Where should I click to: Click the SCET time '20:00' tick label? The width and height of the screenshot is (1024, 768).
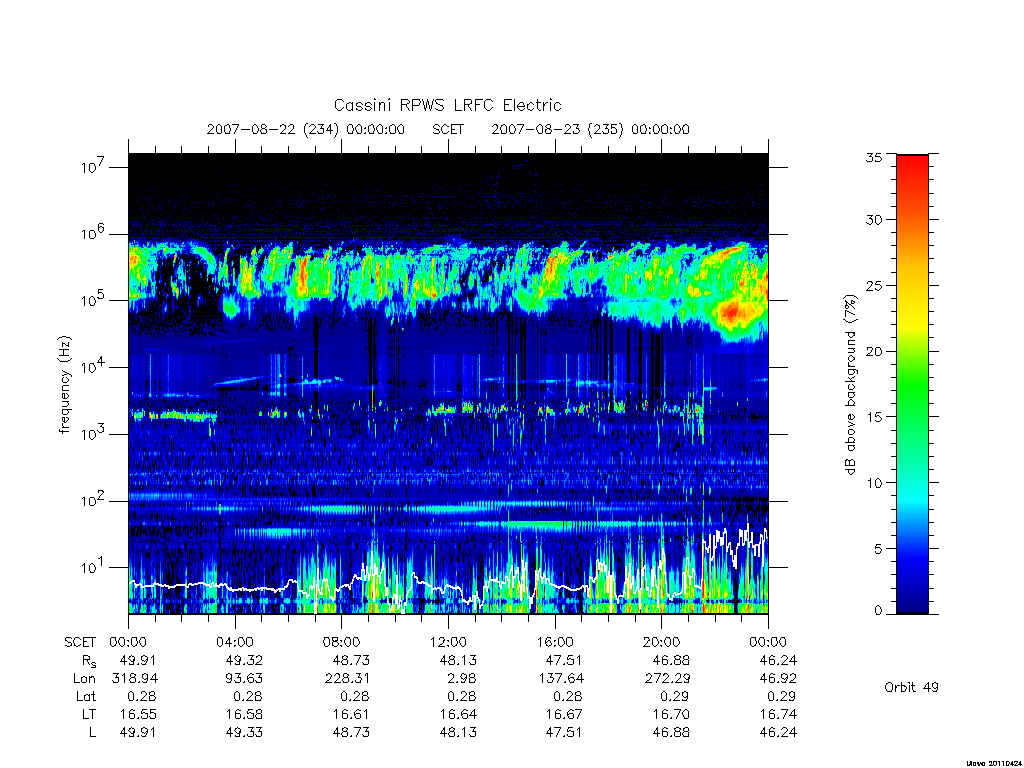pos(662,642)
